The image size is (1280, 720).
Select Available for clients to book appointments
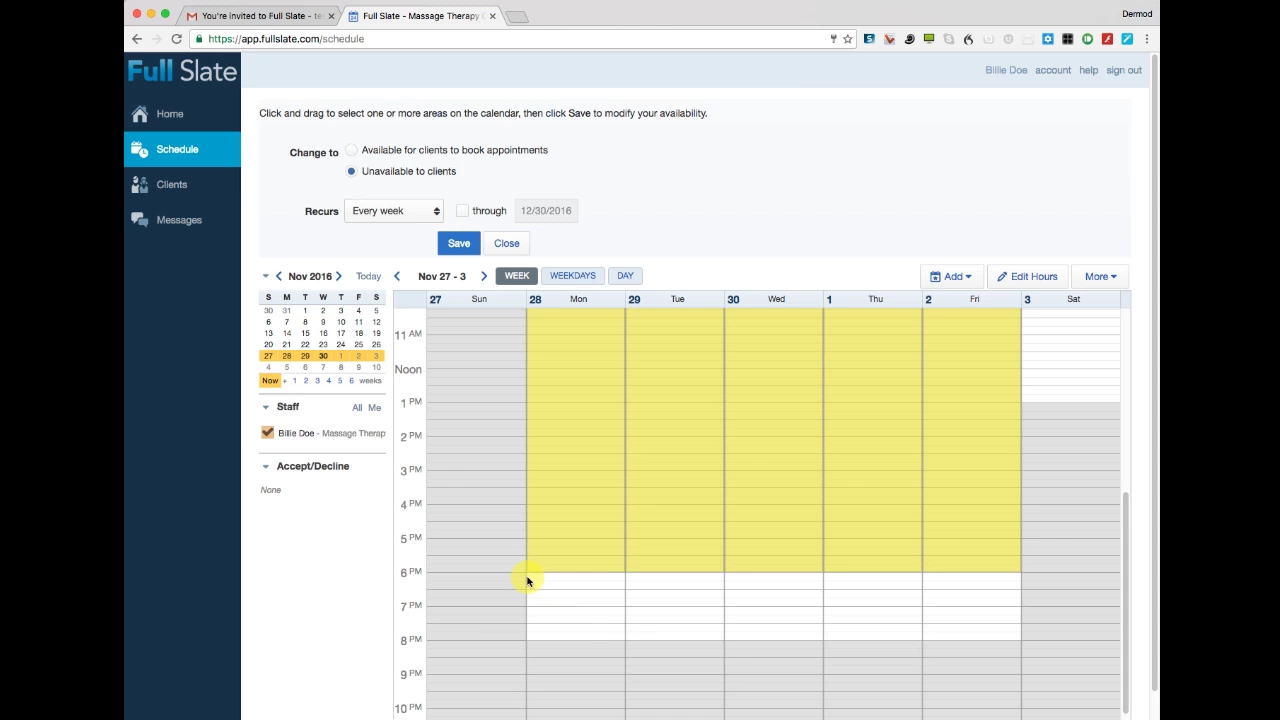point(351,150)
